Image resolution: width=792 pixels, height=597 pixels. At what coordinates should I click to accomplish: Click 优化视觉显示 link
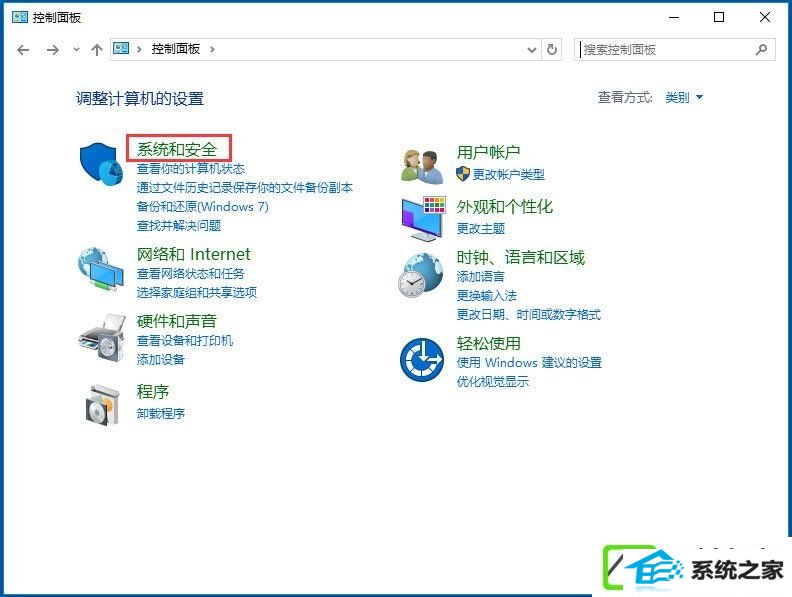493,382
